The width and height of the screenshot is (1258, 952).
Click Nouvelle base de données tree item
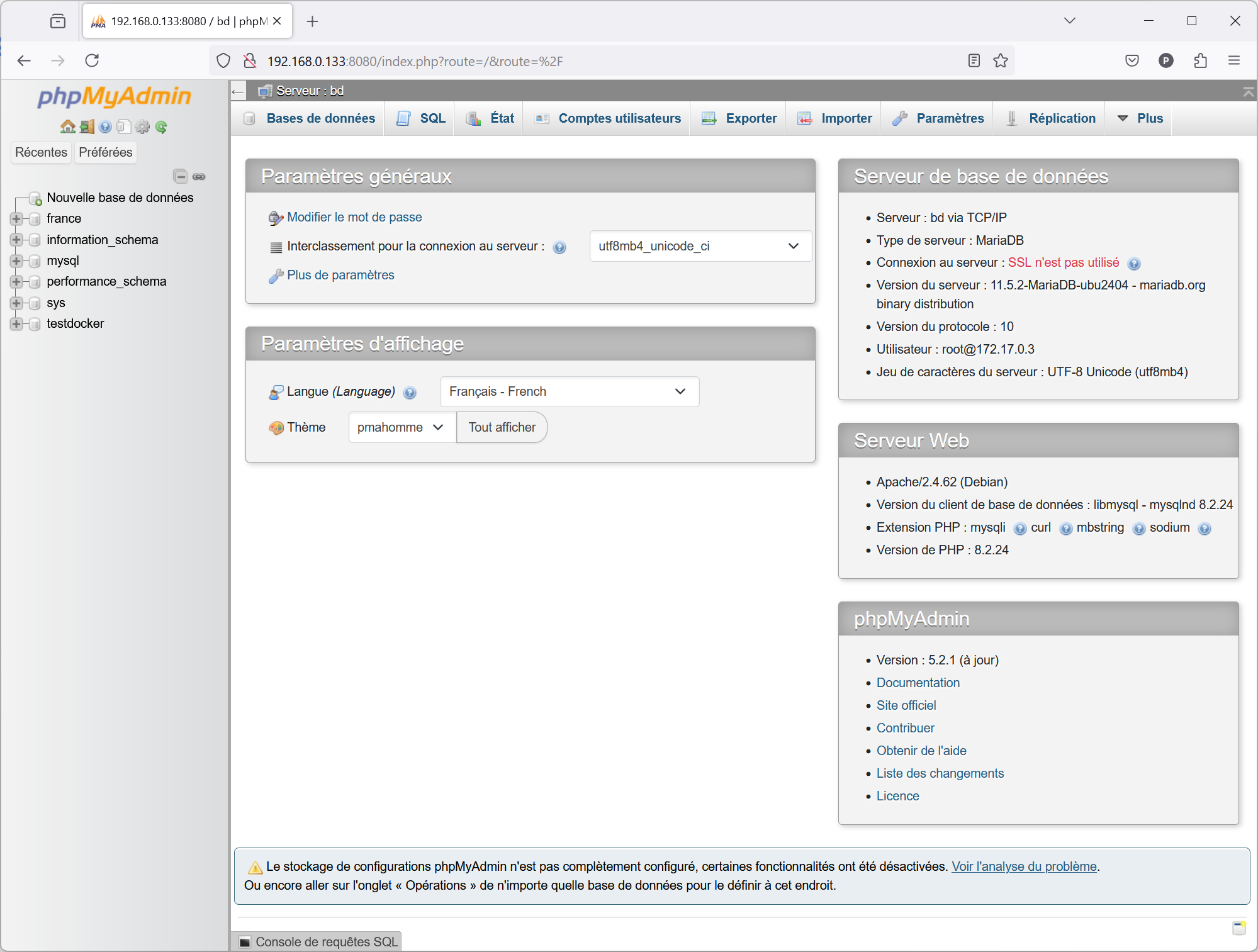(120, 198)
